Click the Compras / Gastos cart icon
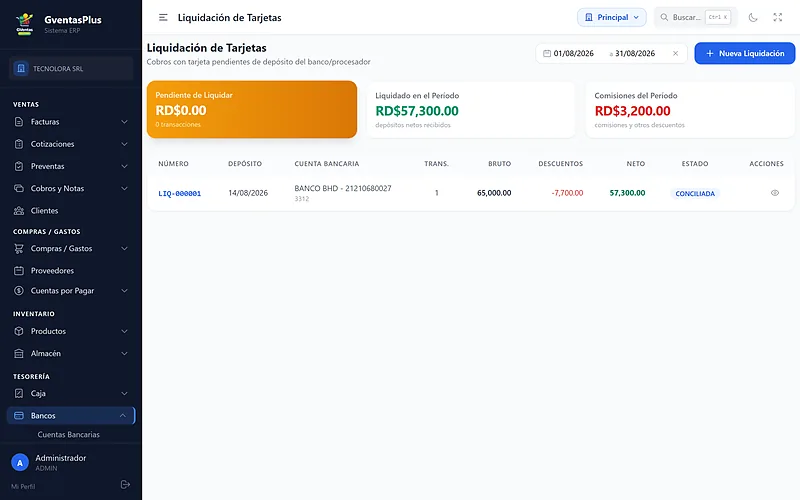The width and height of the screenshot is (800, 500). 19,248
